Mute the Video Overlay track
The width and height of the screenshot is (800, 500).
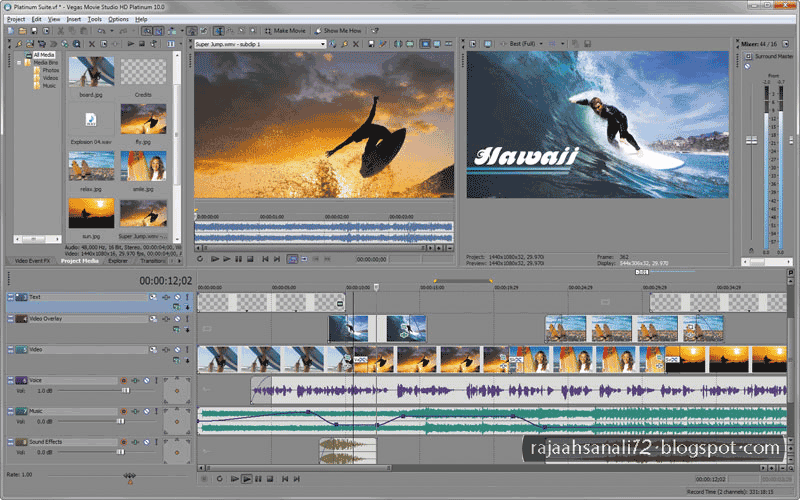(x=177, y=319)
